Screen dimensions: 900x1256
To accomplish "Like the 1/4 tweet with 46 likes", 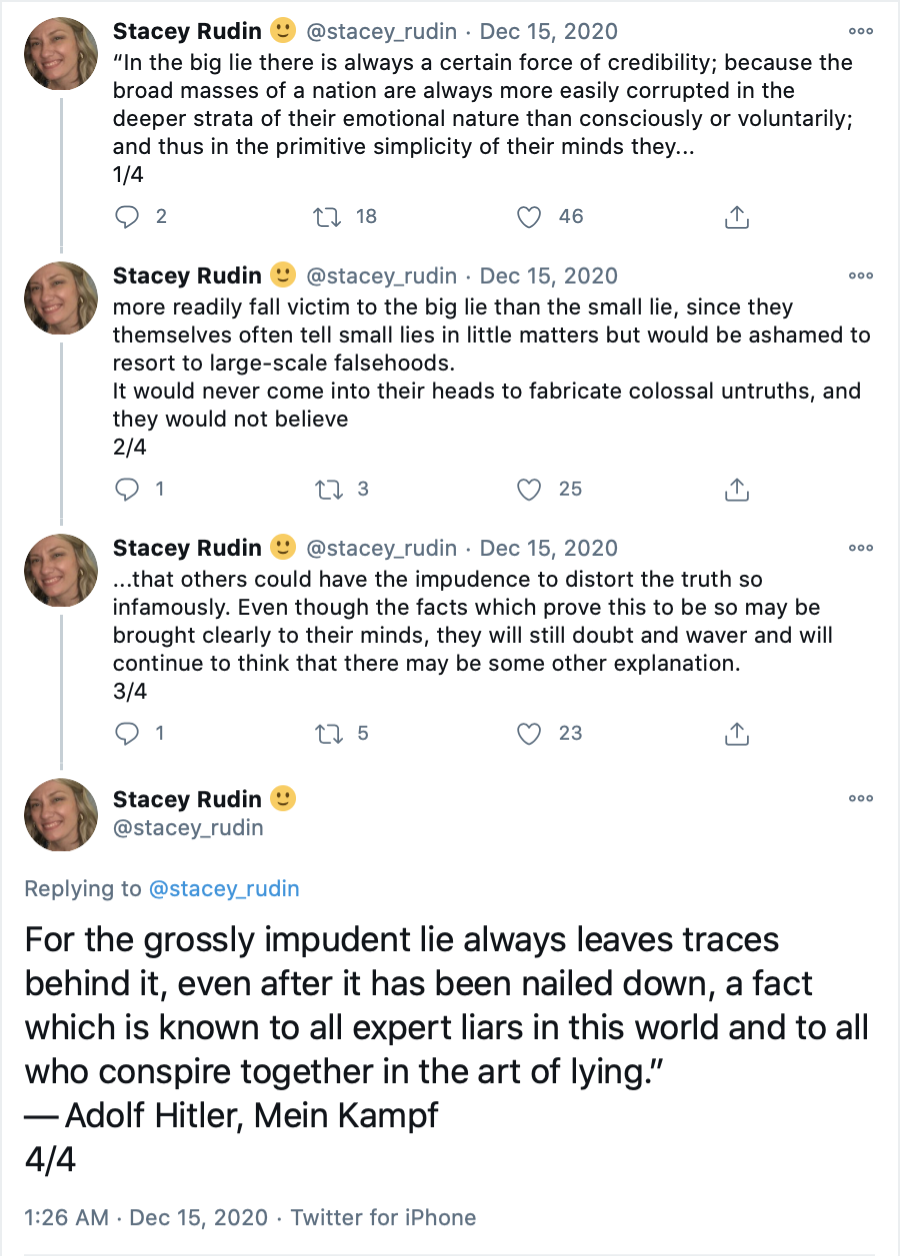I will pos(530,216).
